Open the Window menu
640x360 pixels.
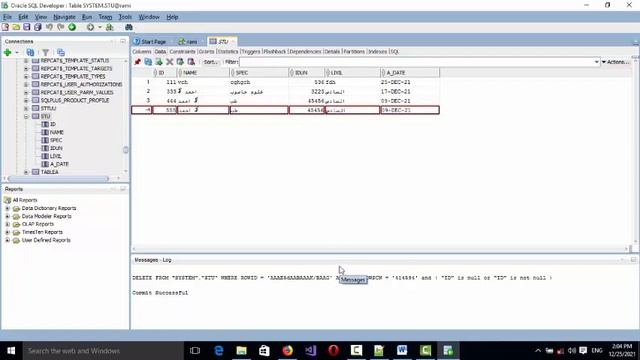[x=149, y=17]
